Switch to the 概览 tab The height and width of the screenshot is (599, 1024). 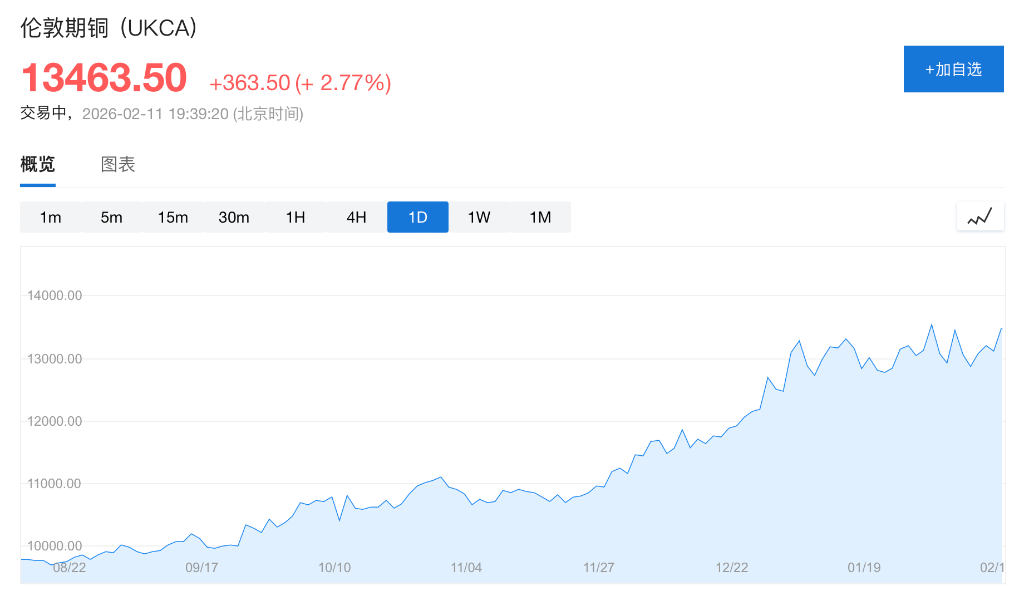coord(37,163)
